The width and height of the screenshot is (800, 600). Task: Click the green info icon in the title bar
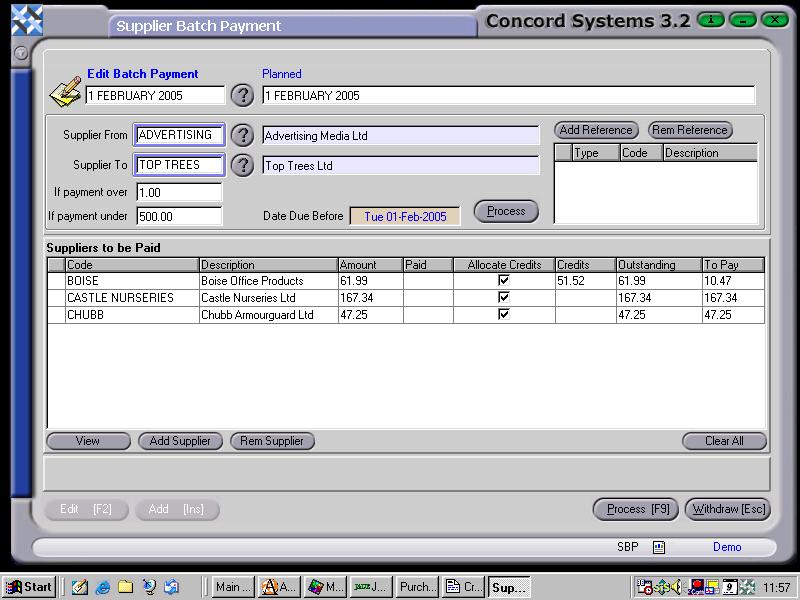click(x=710, y=19)
